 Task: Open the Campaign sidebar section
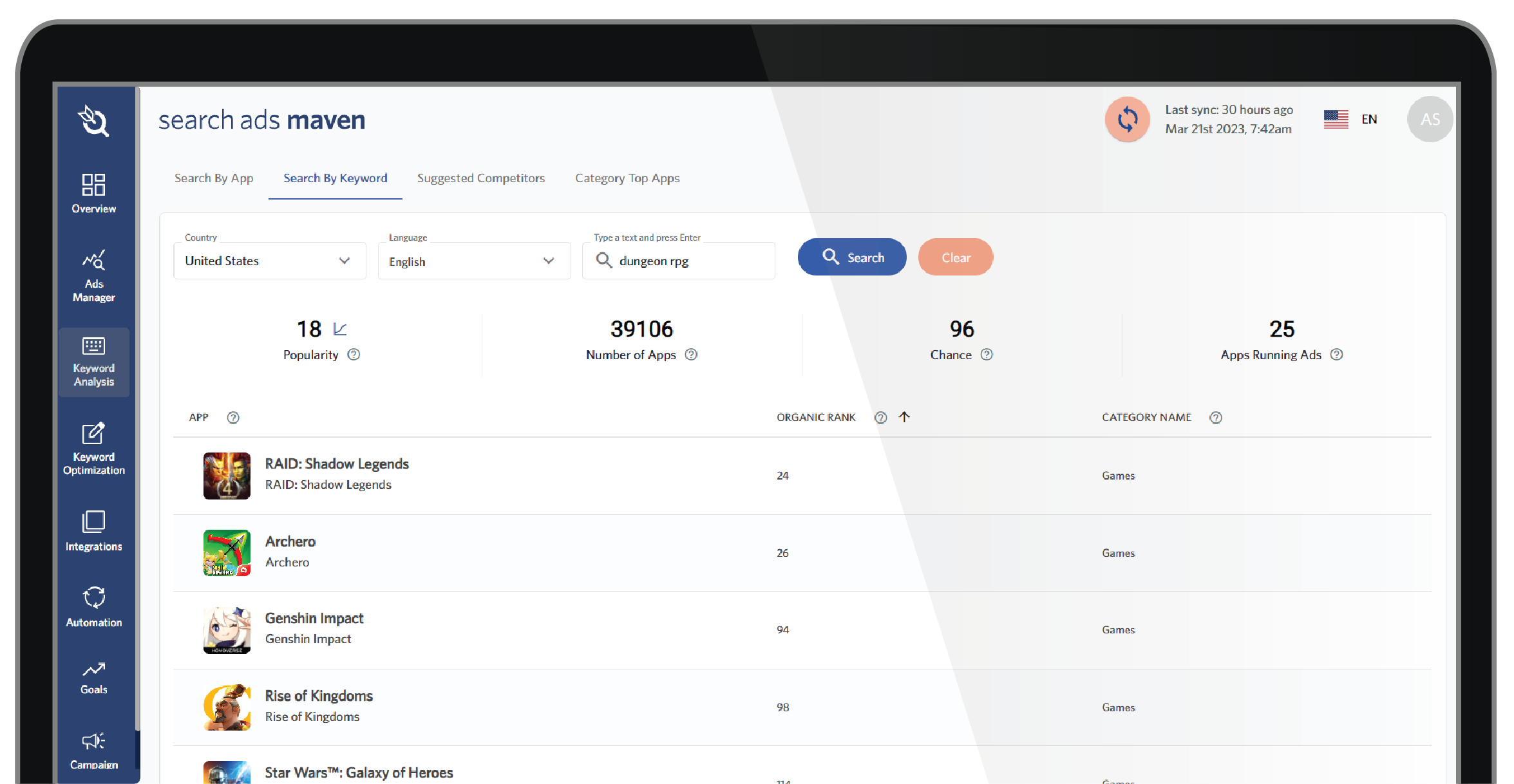click(x=94, y=751)
